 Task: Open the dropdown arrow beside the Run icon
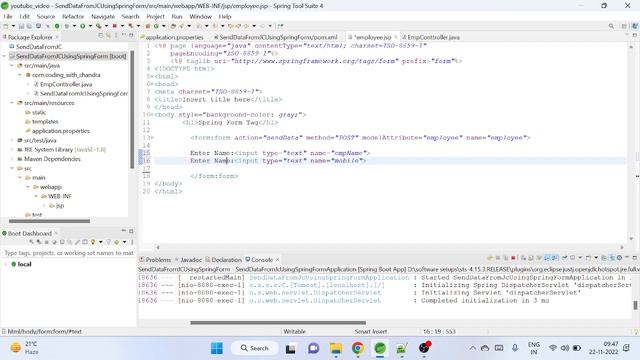click(90, 26)
